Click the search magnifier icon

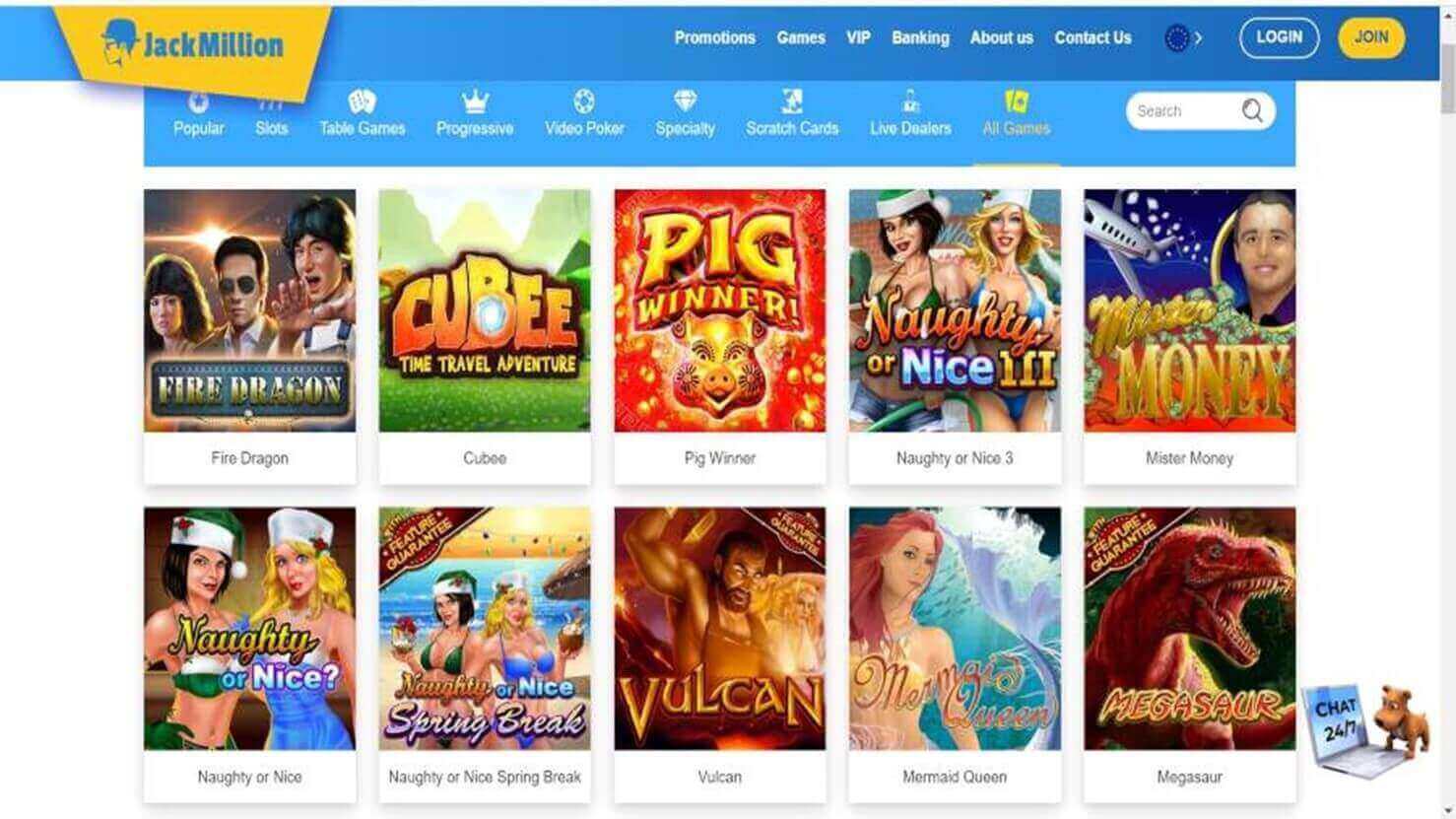pos(1252,111)
